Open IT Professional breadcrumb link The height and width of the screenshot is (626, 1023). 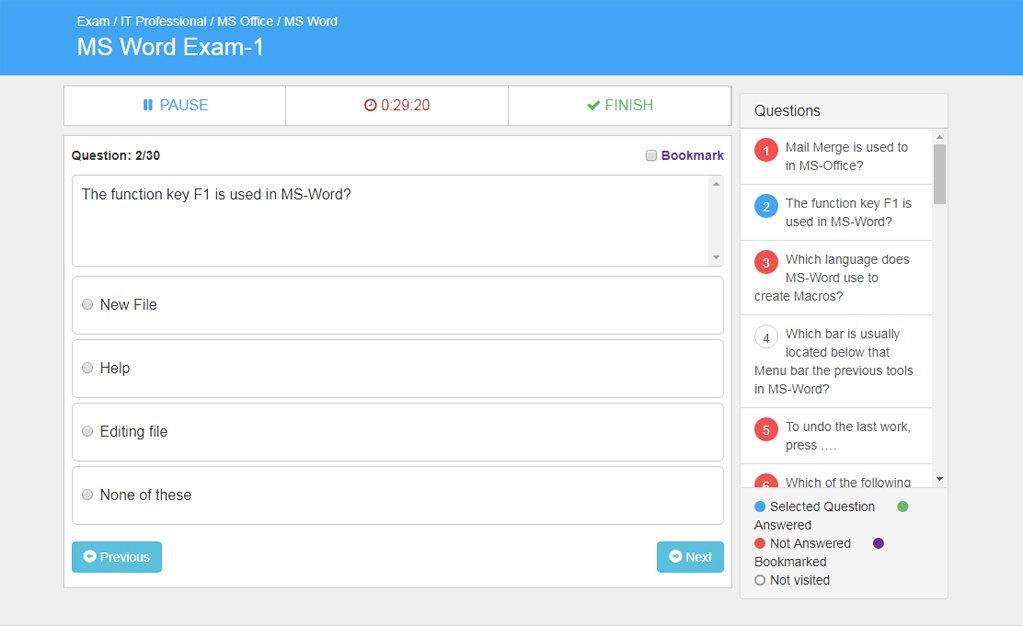[x=163, y=22]
